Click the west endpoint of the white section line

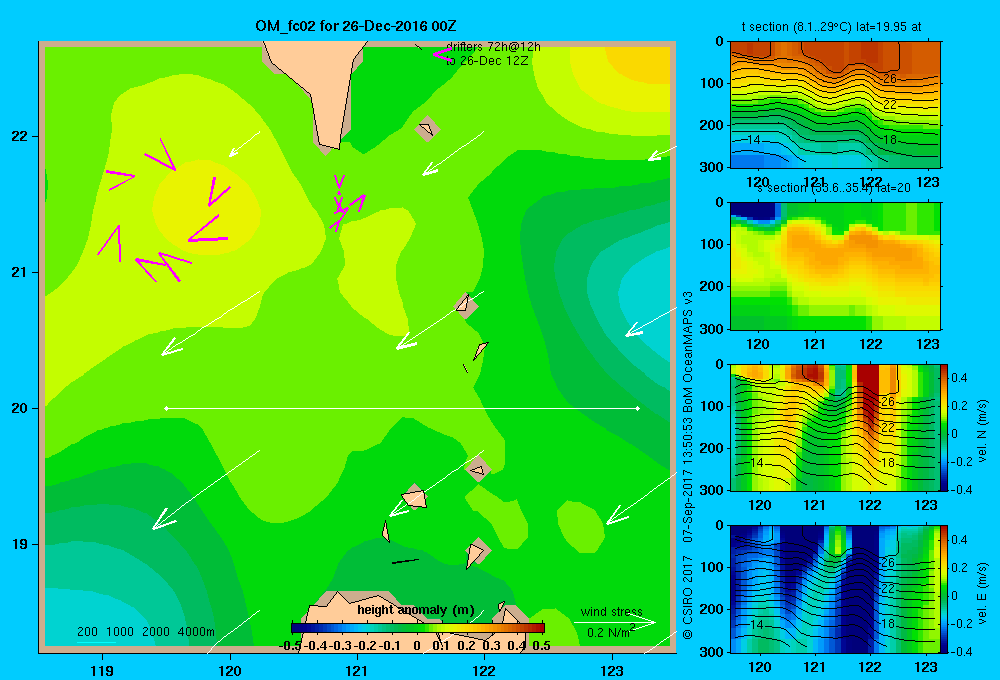[x=166, y=408]
